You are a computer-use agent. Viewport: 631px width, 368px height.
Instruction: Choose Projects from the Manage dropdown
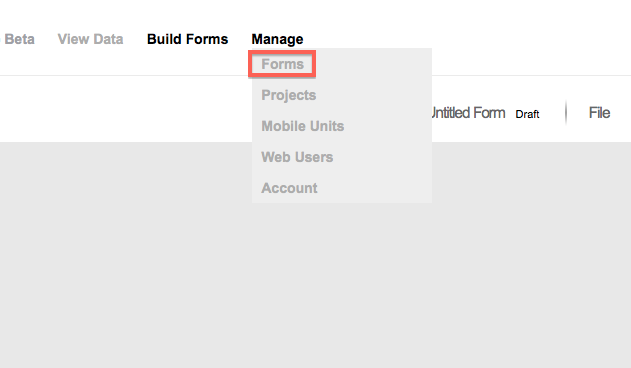coord(289,95)
